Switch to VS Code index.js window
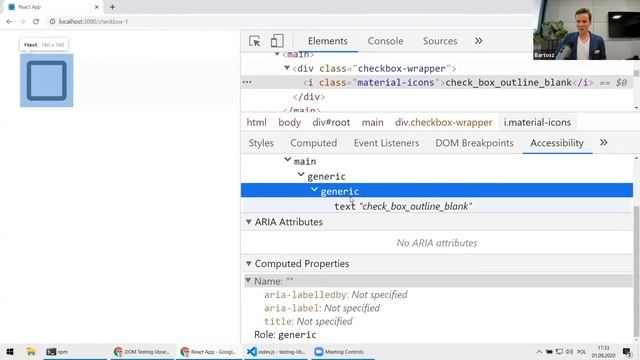The height and width of the screenshot is (360, 640). [x=276, y=351]
